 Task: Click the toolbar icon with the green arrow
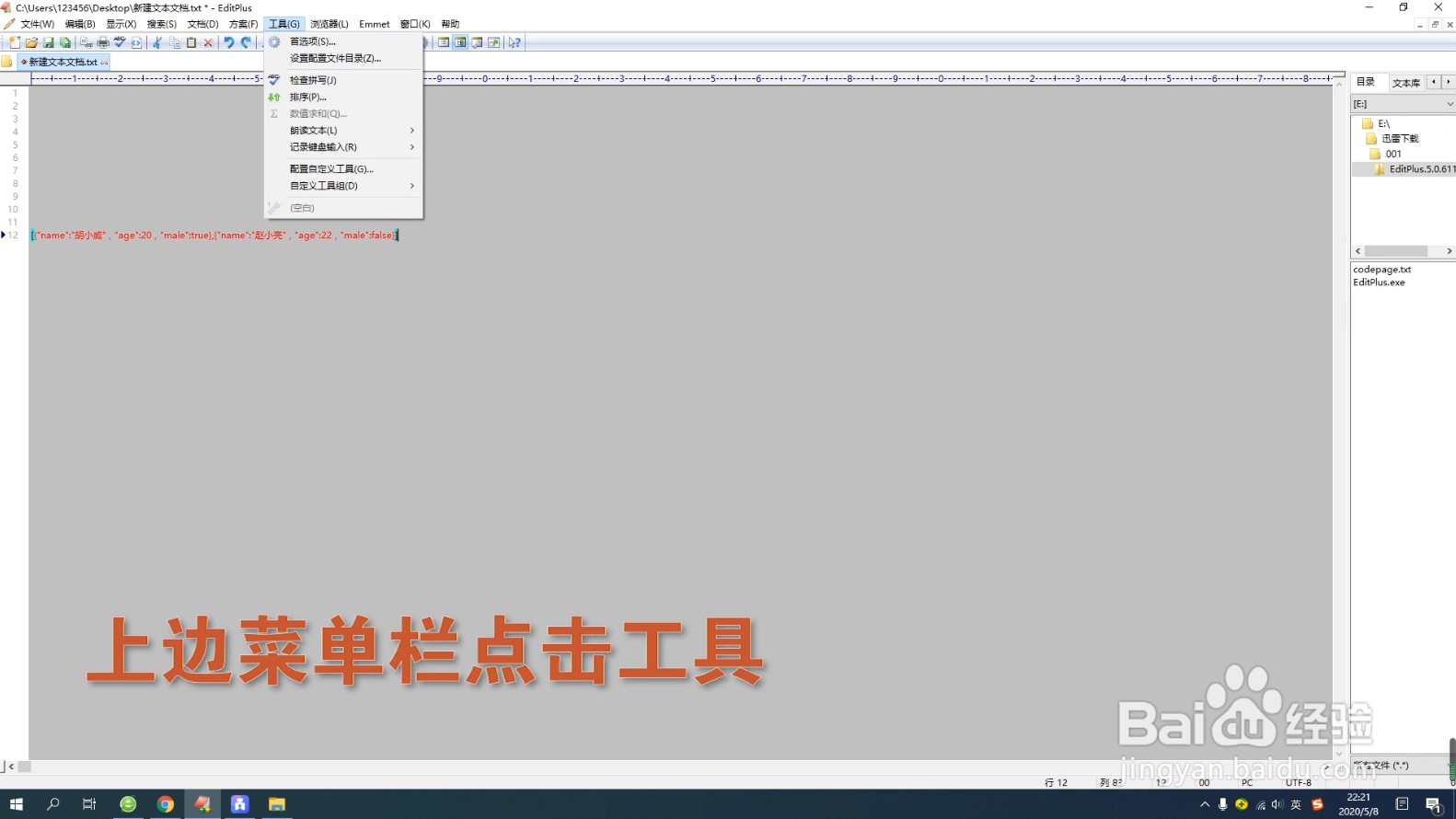(x=493, y=42)
